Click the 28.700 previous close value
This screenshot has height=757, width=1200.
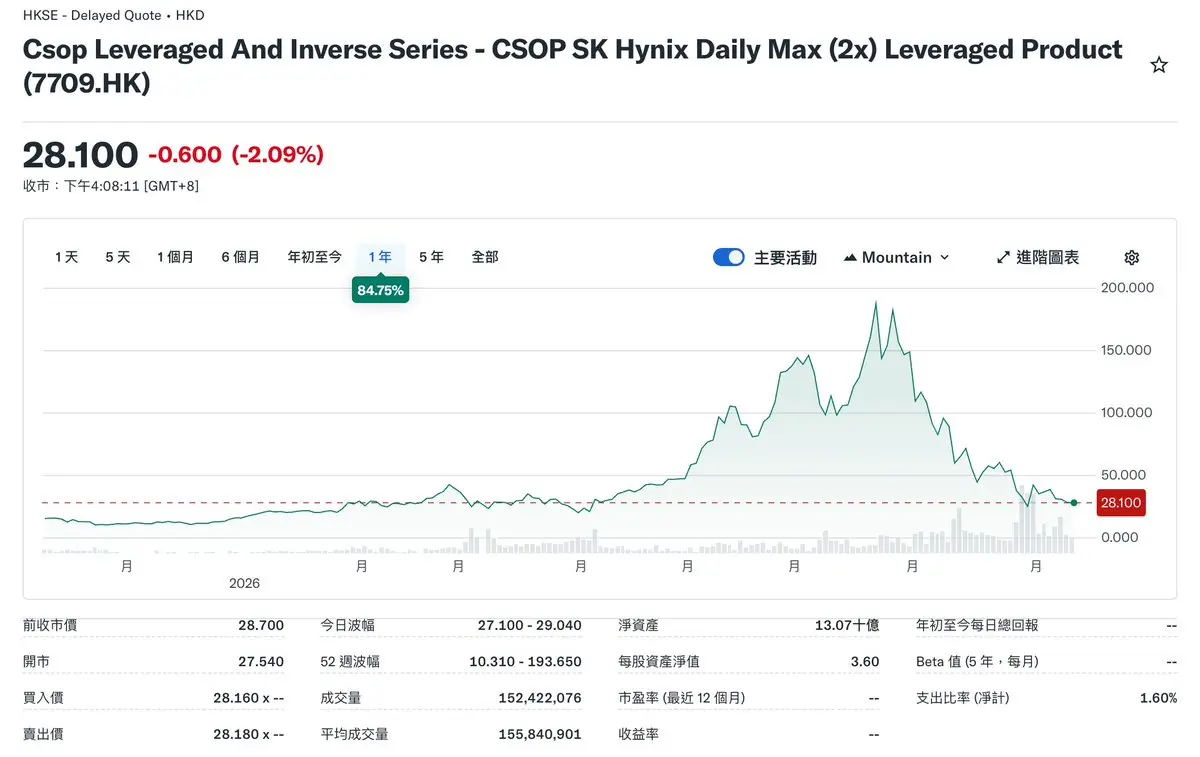pyautogui.click(x=261, y=626)
